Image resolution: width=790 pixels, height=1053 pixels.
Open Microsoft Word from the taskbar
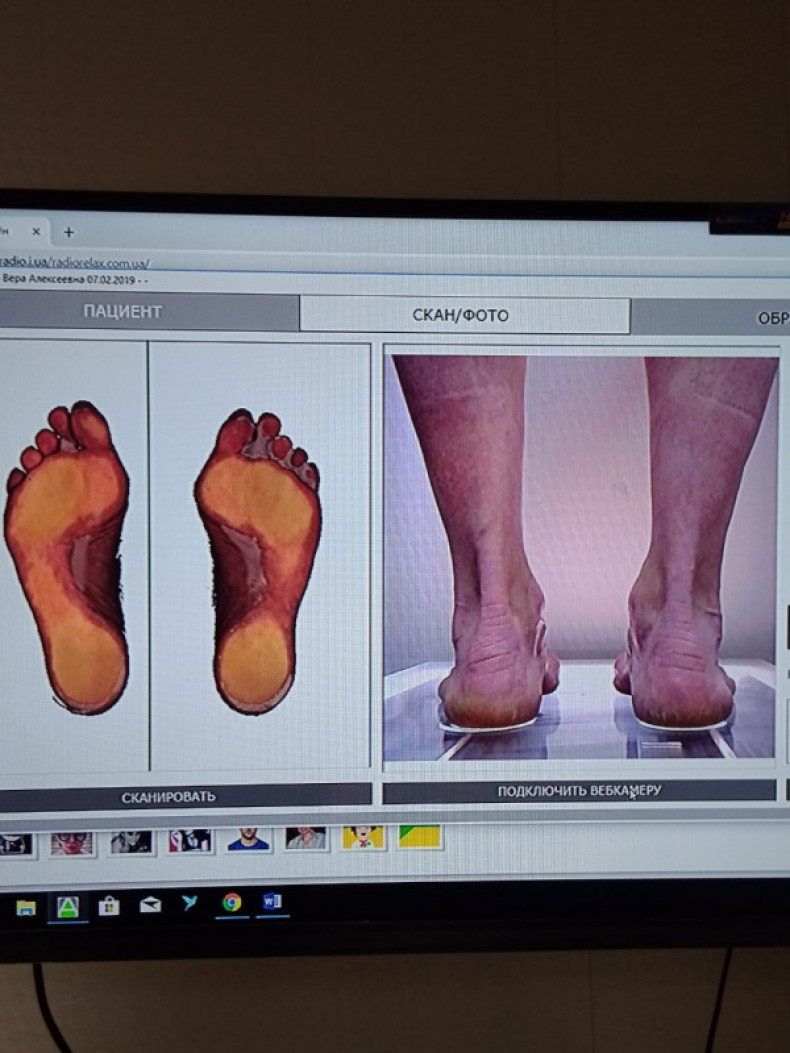pyautogui.click(x=271, y=903)
